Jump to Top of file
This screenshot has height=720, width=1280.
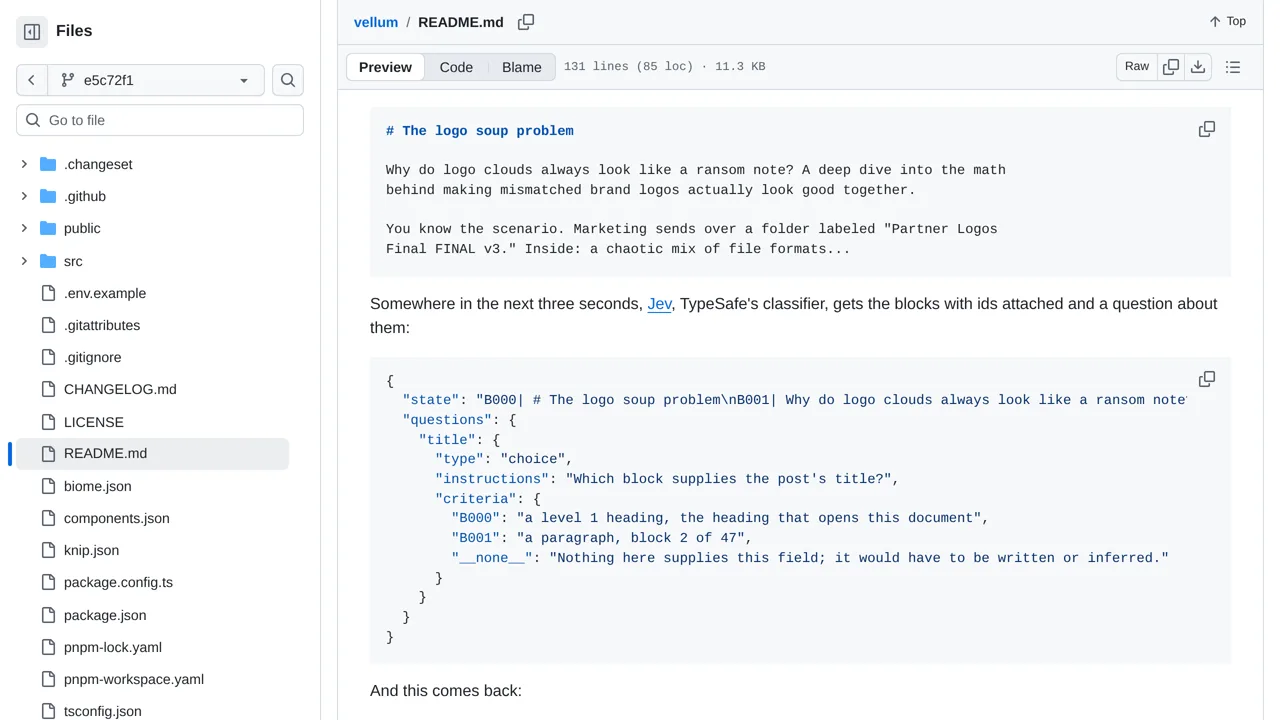(1227, 21)
